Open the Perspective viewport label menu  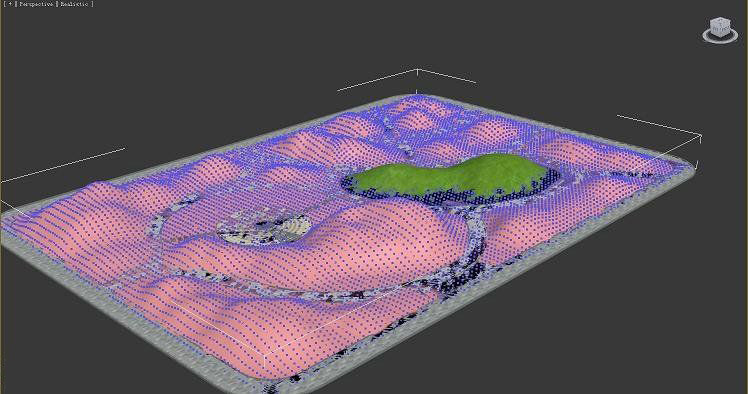(x=36, y=4)
